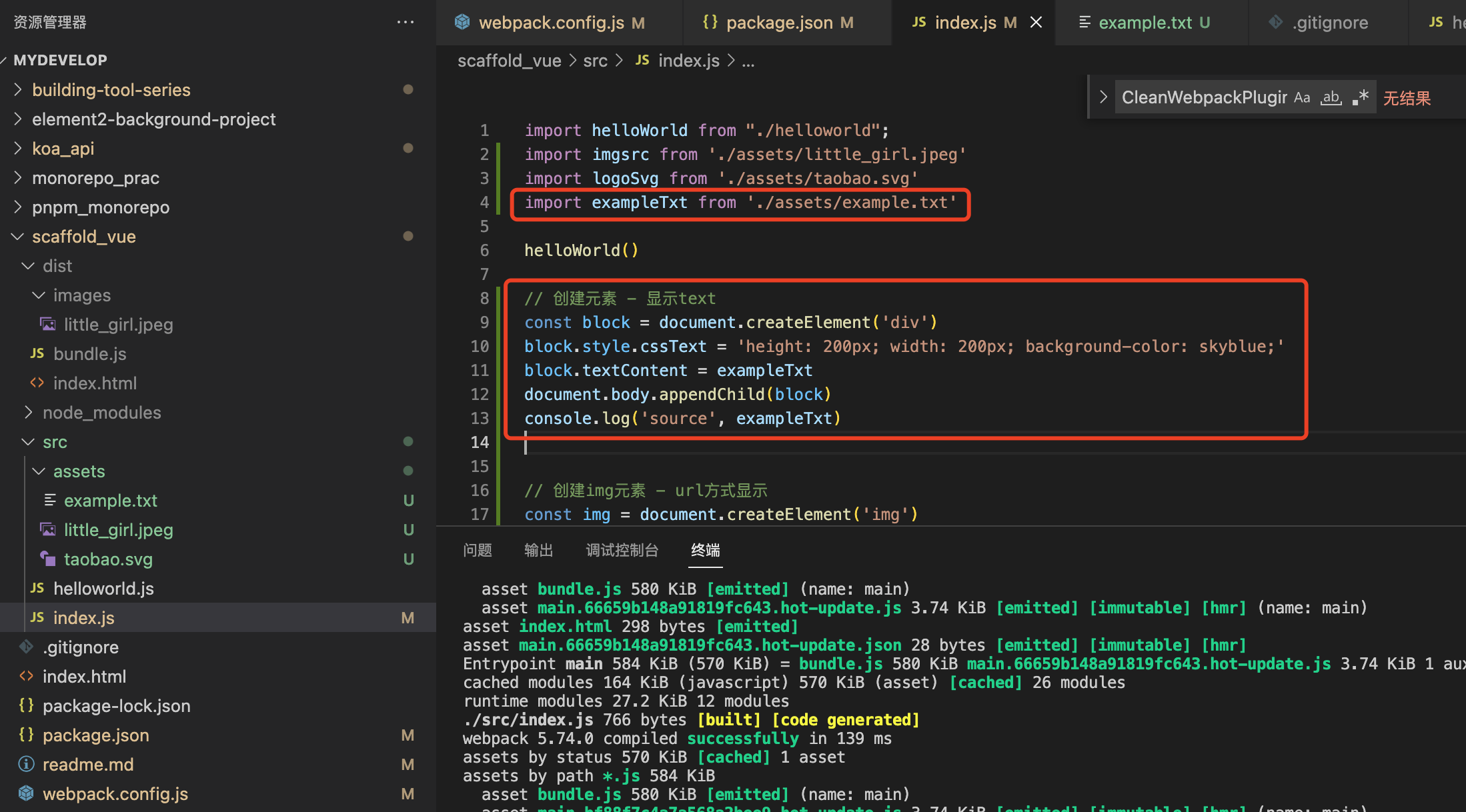This screenshot has width=1466, height=812.
Task: Click the webpack.config.js tab icon
Action: tap(462, 22)
